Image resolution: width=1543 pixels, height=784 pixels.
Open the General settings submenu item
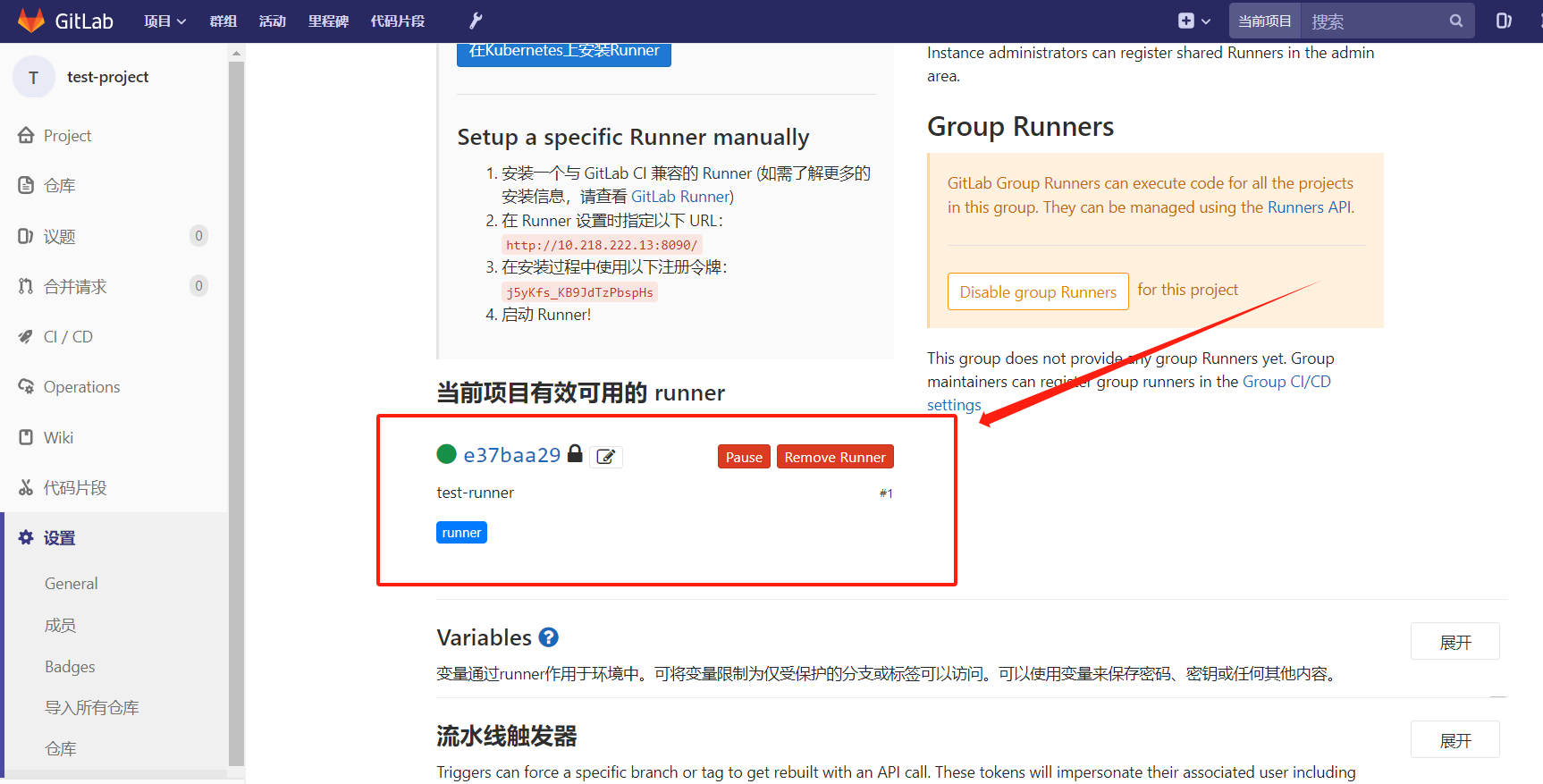coord(72,584)
